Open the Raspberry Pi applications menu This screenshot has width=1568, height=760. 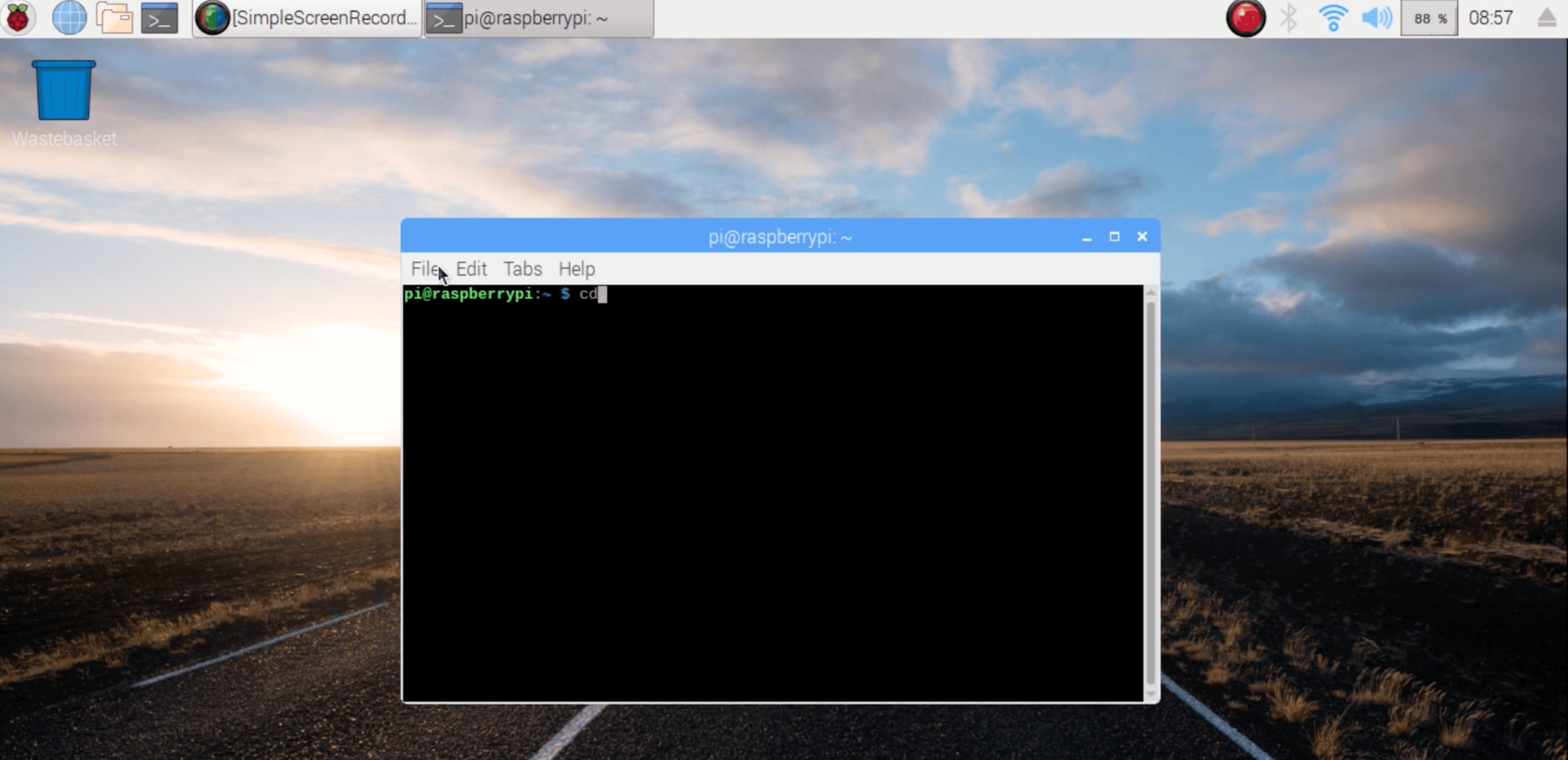[18, 17]
